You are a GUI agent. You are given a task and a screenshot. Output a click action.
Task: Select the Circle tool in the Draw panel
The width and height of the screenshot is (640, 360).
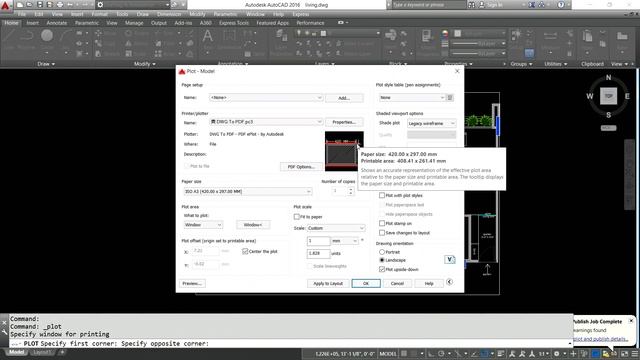tap(47, 36)
